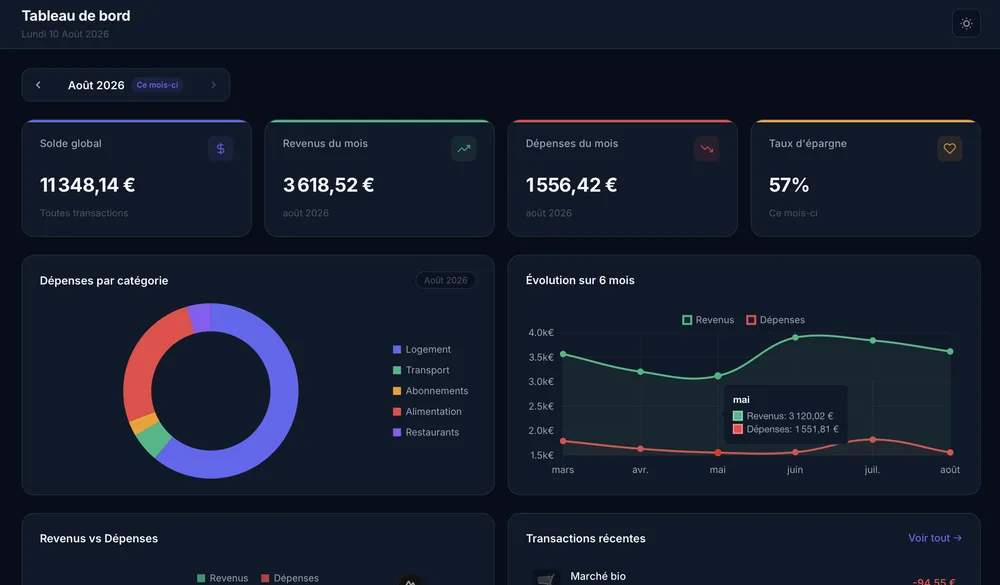This screenshot has height=585, width=1000.
Task: Click the 'Août 2026' badge in Dépenses par catégorie
Action: point(445,280)
